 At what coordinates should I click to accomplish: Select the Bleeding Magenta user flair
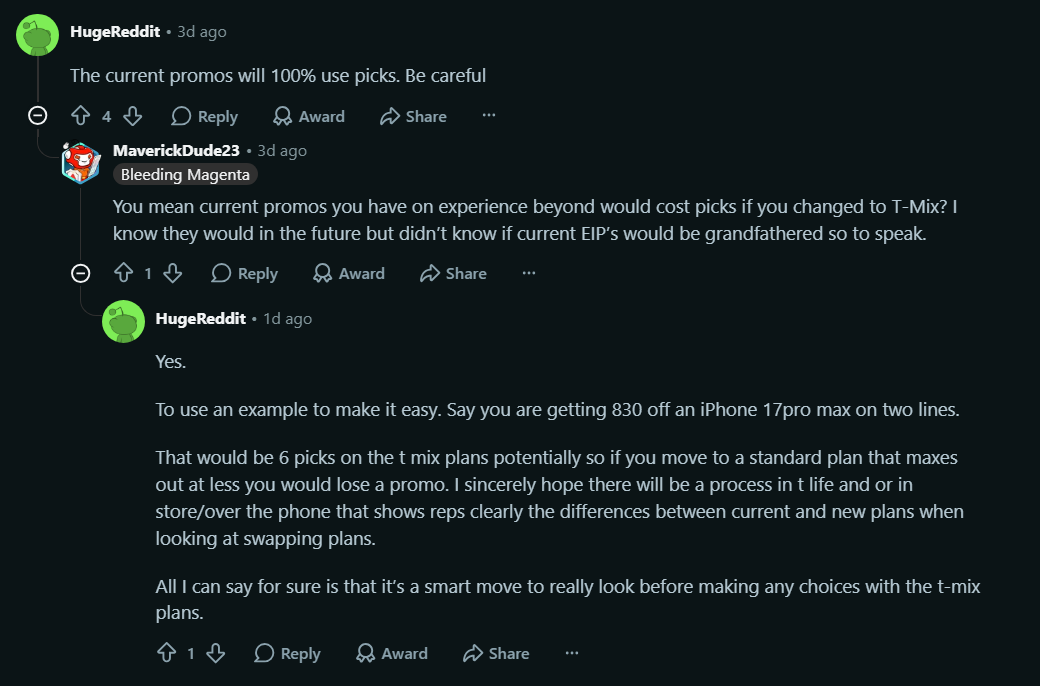185,174
